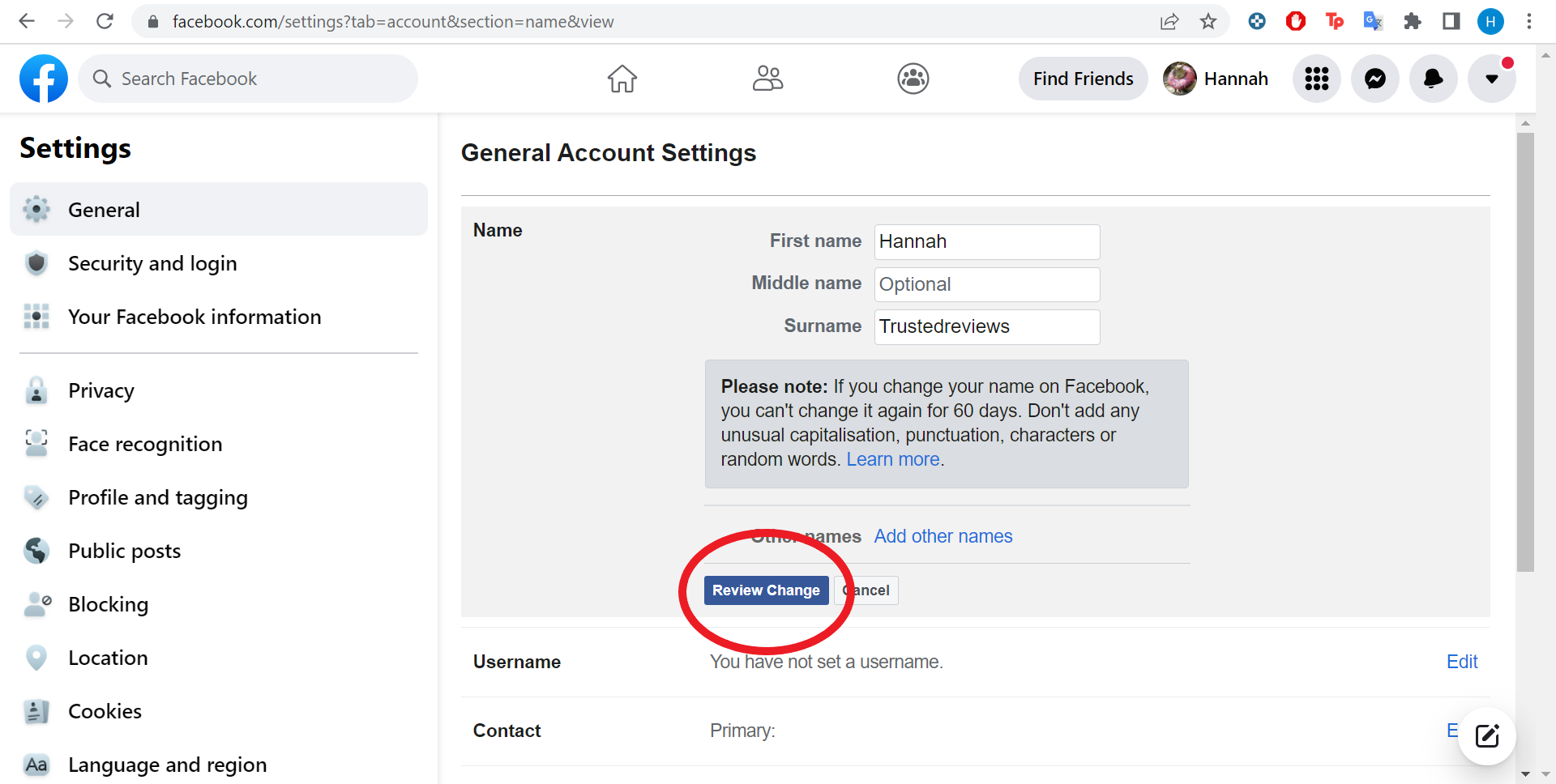Image resolution: width=1556 pixels, height=784 pixels.
Task: Click the Cancel button
Action: point(866,590)
